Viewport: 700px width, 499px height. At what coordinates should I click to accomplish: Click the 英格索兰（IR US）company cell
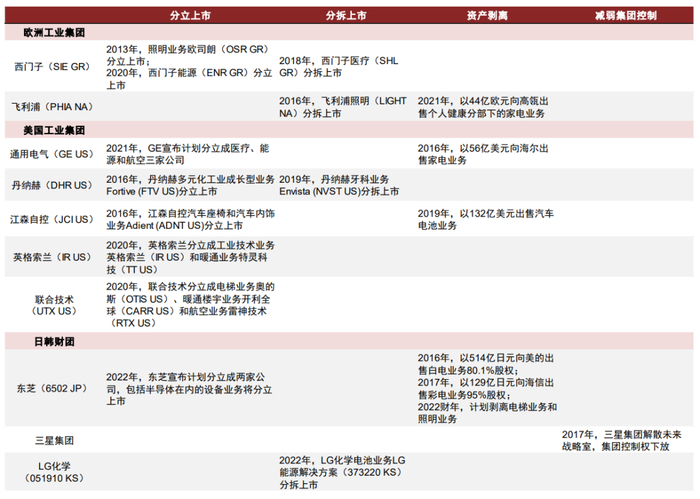tap(52, 257)
